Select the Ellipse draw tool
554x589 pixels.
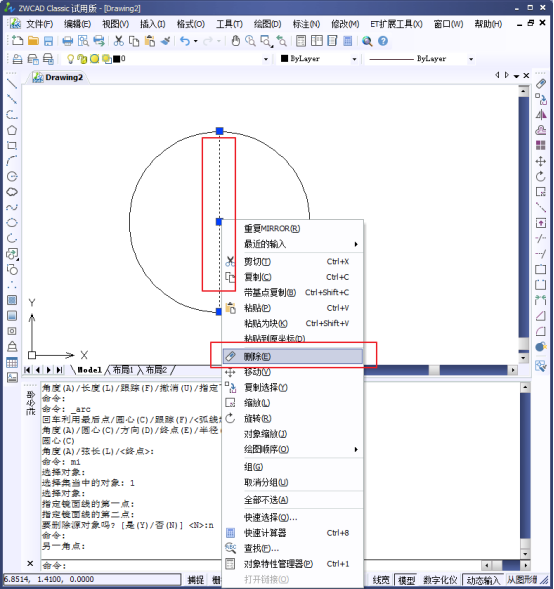[12, 222]
